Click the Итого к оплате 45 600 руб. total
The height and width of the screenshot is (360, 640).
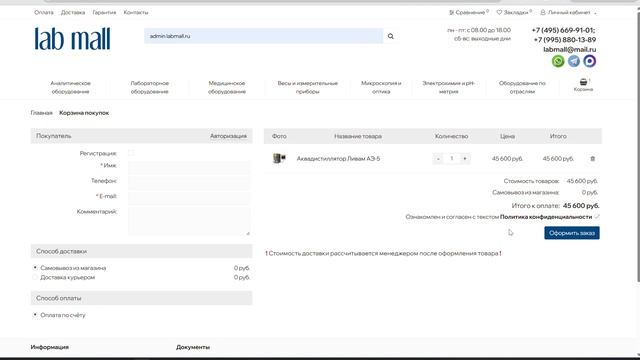pos(556,206)
